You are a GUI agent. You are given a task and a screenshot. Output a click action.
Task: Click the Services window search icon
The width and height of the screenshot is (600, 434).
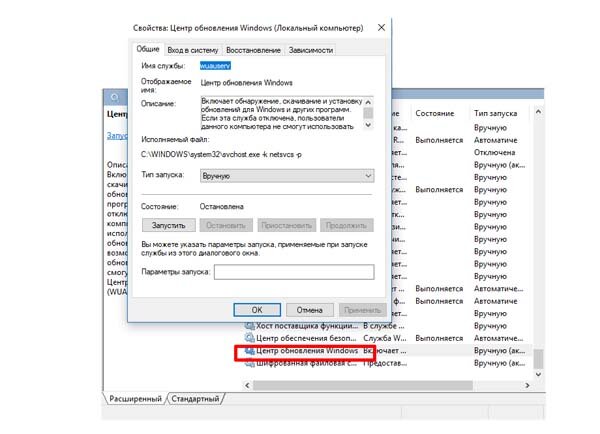[114, 97]
